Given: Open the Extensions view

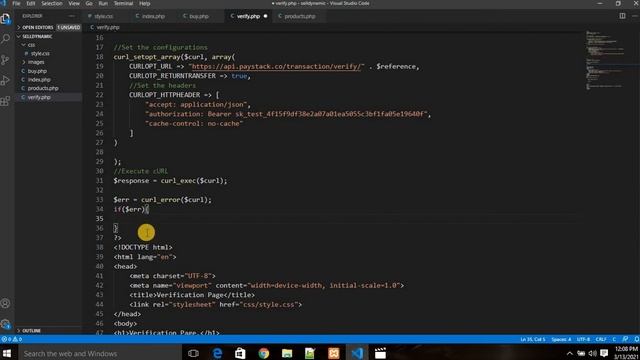Looking at the screenshot, I should (x=5, y=101).
